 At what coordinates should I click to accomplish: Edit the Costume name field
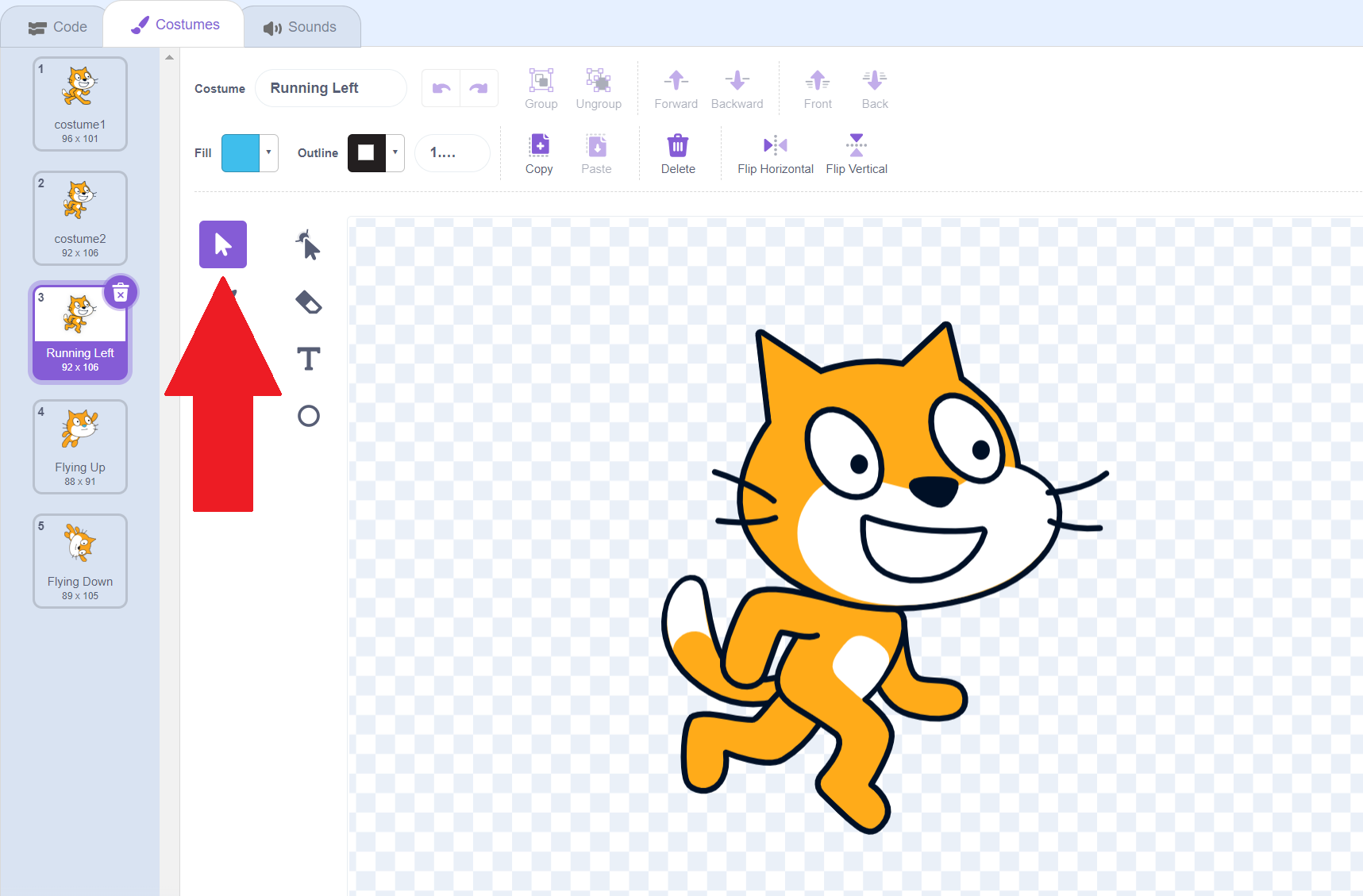click(x=331, y=88)
